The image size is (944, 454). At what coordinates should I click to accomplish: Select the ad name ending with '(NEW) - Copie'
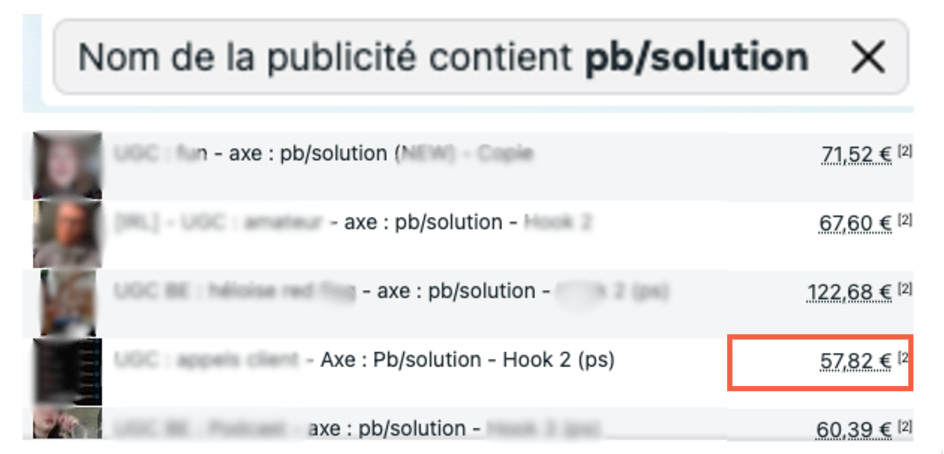(x=323, y=154)
